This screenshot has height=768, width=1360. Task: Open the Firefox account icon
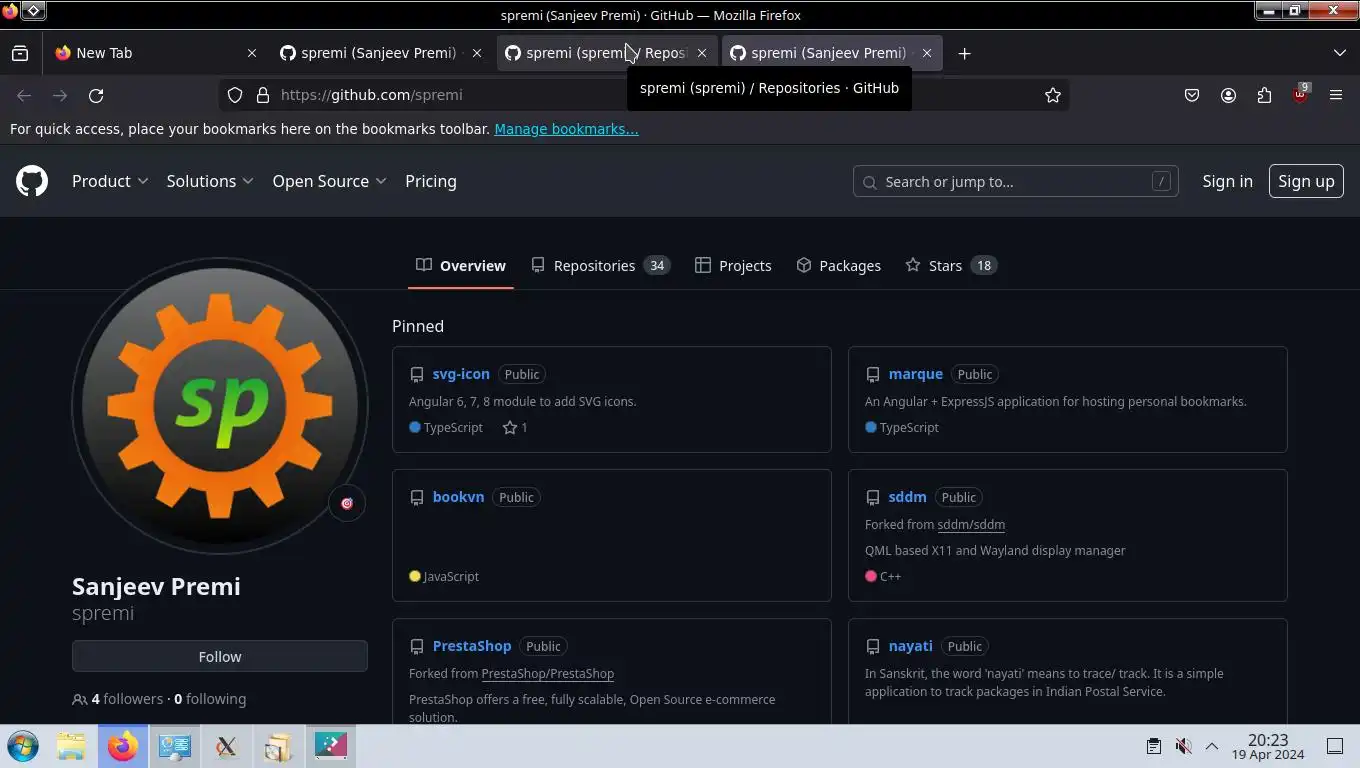click(x=1228, y=95)
